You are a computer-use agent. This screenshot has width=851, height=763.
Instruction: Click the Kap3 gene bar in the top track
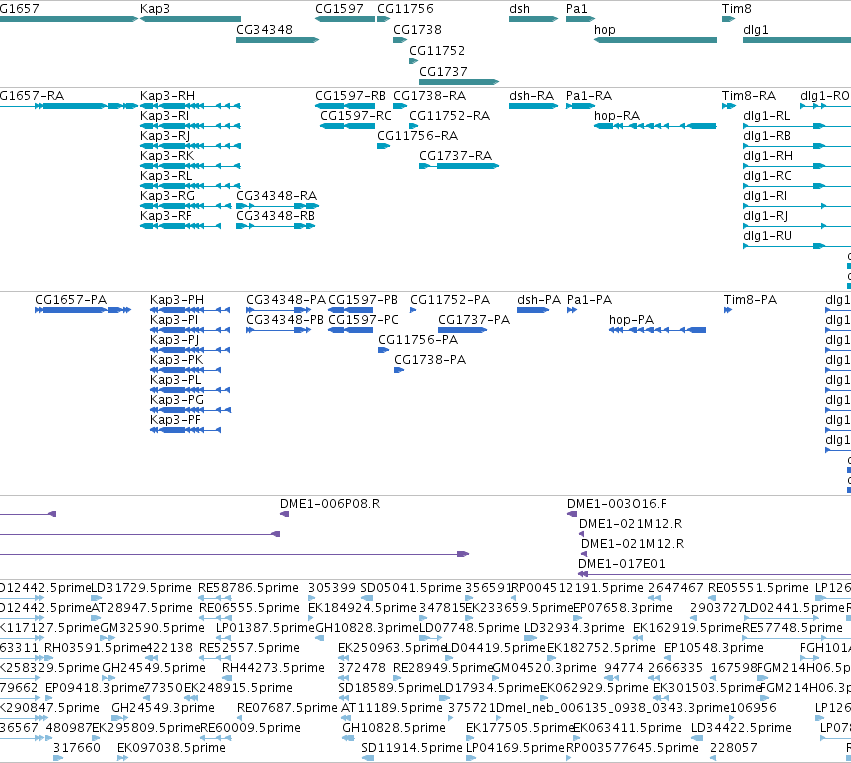click(190, 19)
